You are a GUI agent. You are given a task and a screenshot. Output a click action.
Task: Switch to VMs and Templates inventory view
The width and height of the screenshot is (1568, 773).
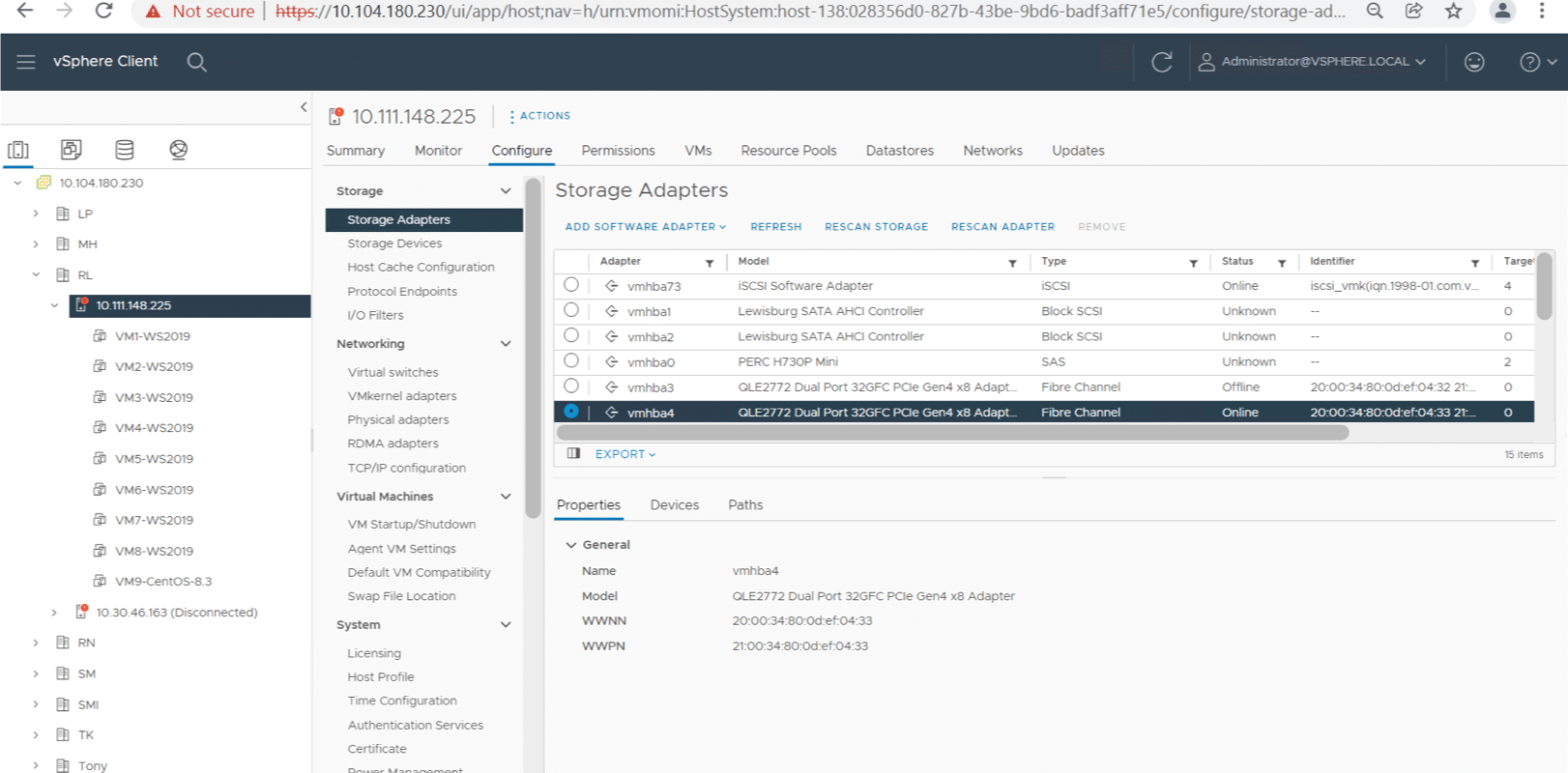tap(71, 150)
